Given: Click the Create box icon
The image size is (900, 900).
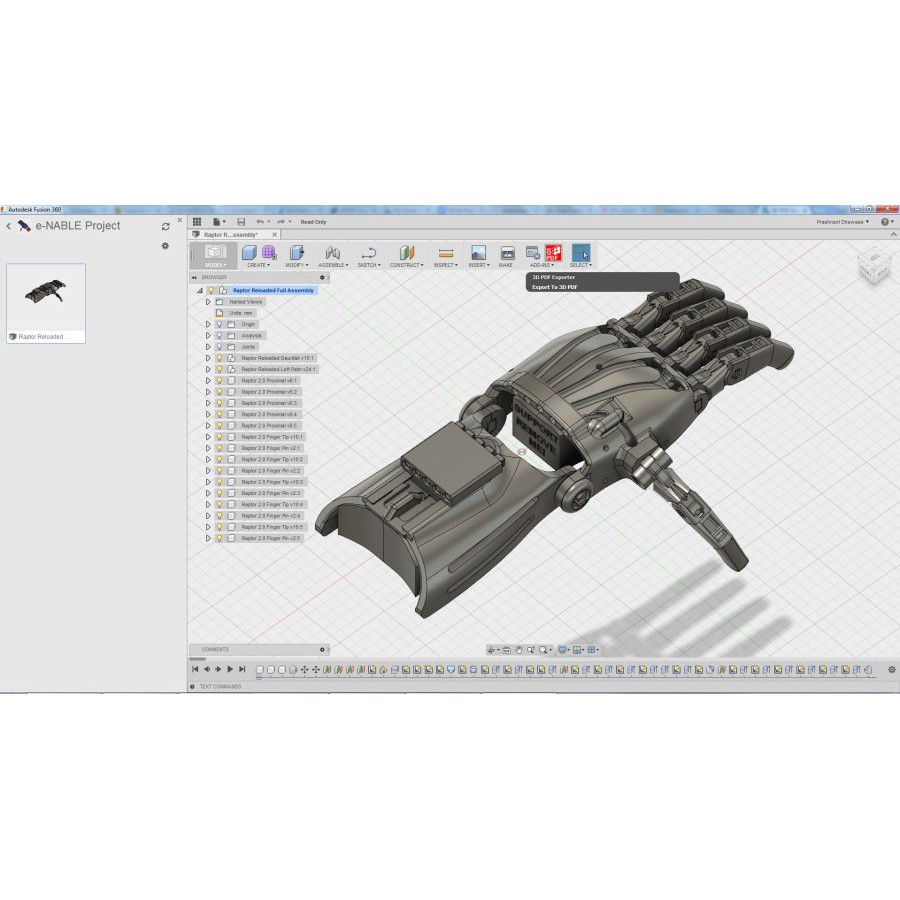Looking at the screenshot, I should [250, 253].
